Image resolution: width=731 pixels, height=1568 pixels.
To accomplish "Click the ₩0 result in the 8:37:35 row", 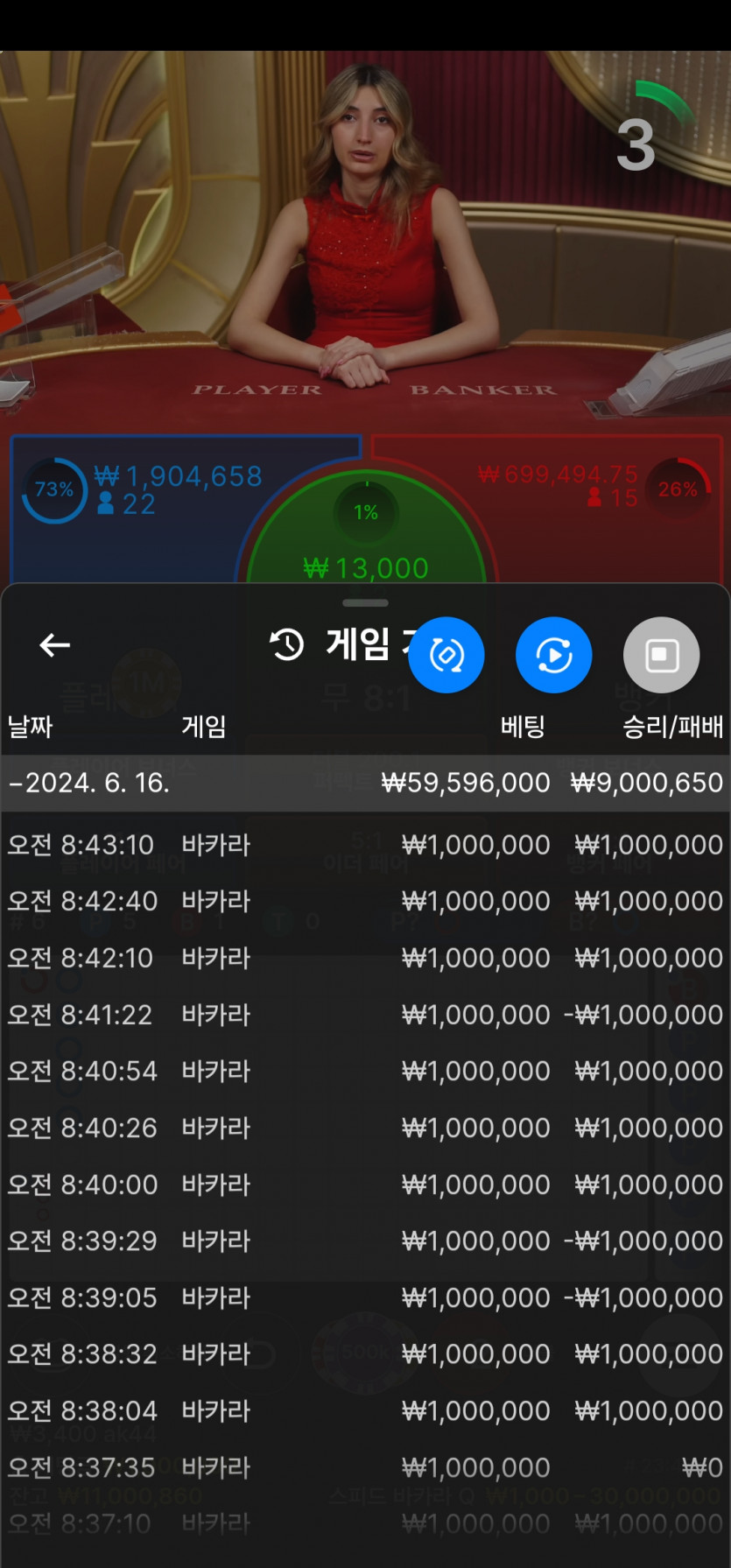I will coord(702,1467).
